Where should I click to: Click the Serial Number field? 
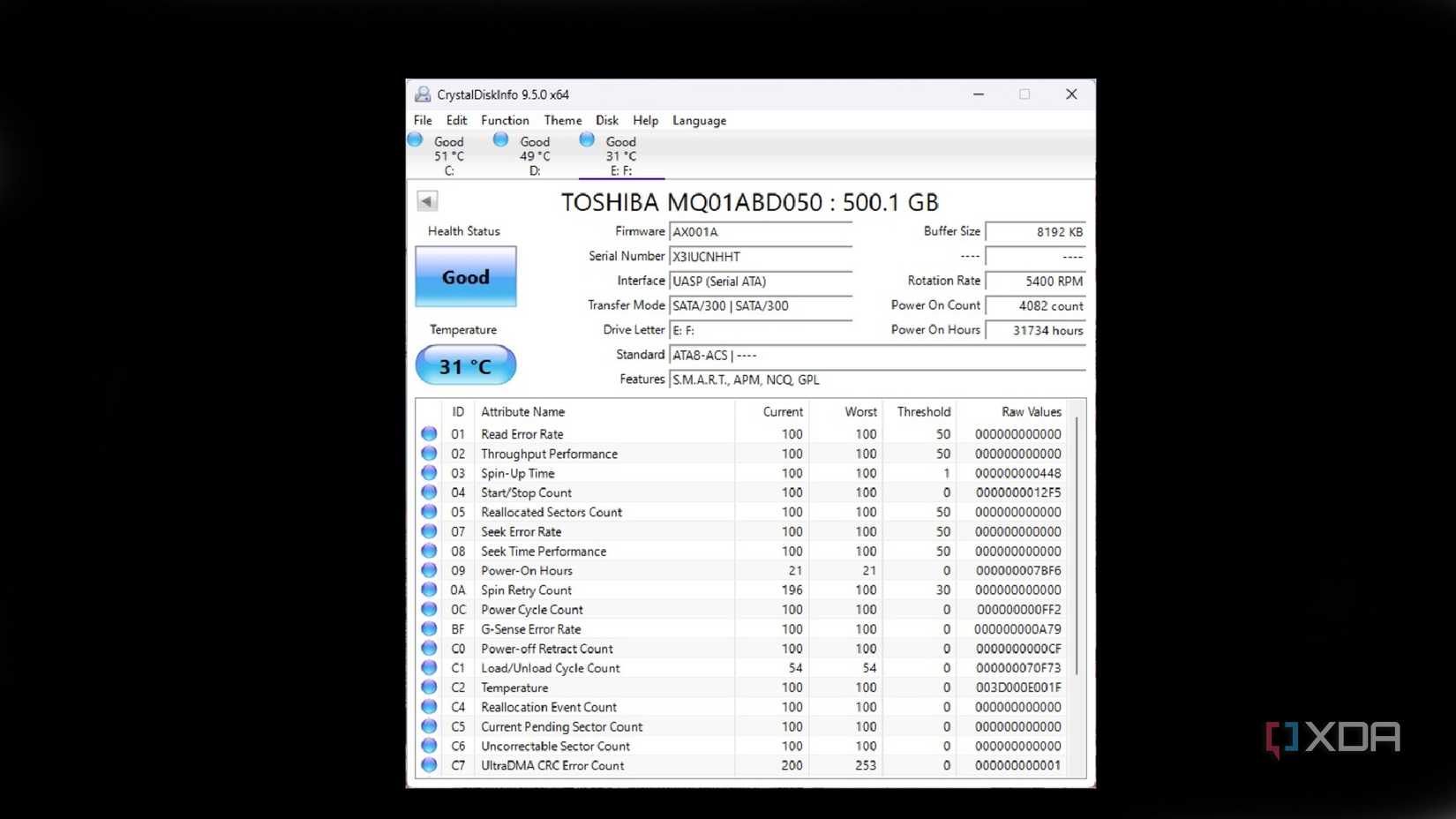tap(761, 256)
